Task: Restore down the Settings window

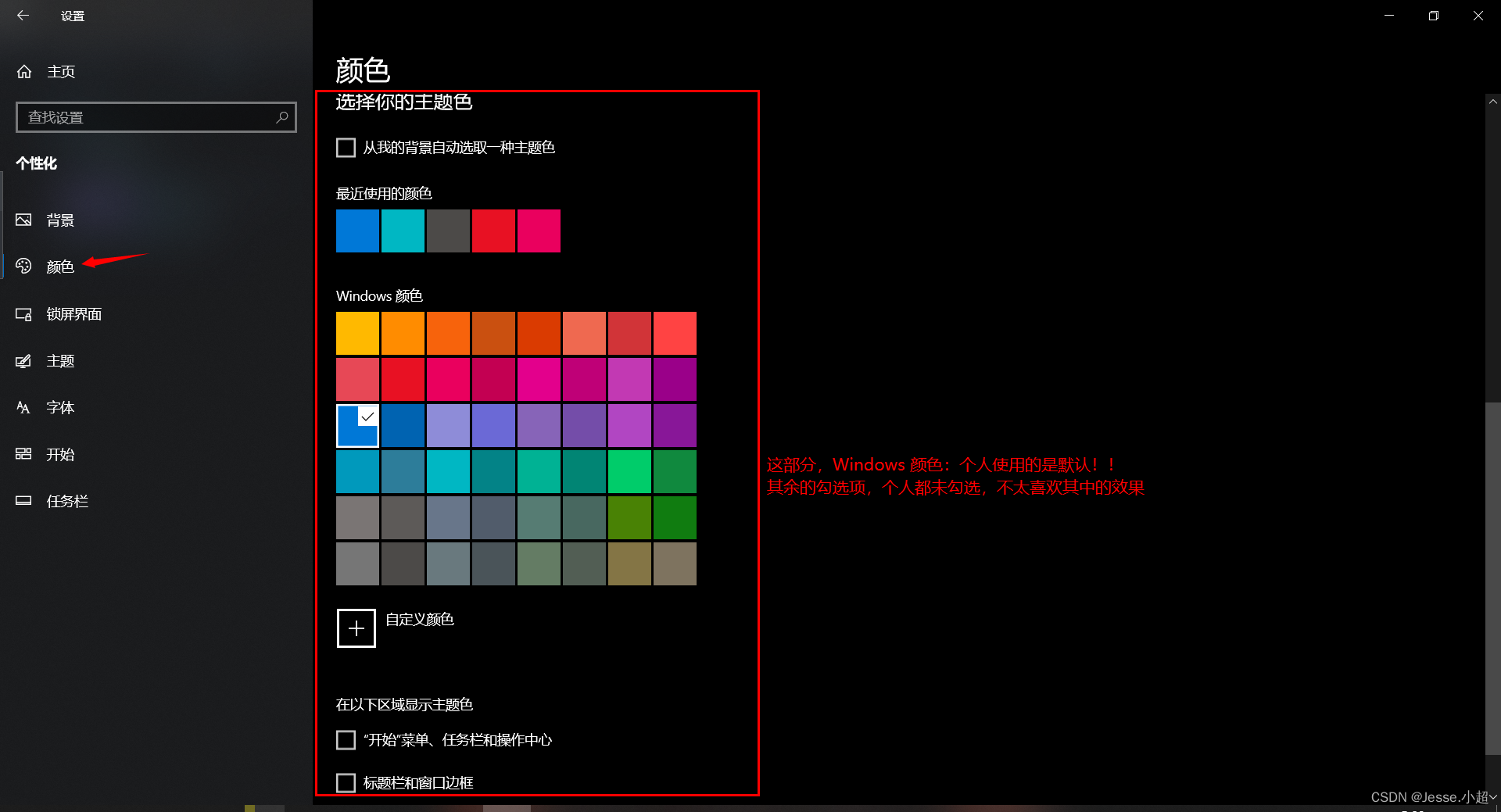Action: (1434, 16)
